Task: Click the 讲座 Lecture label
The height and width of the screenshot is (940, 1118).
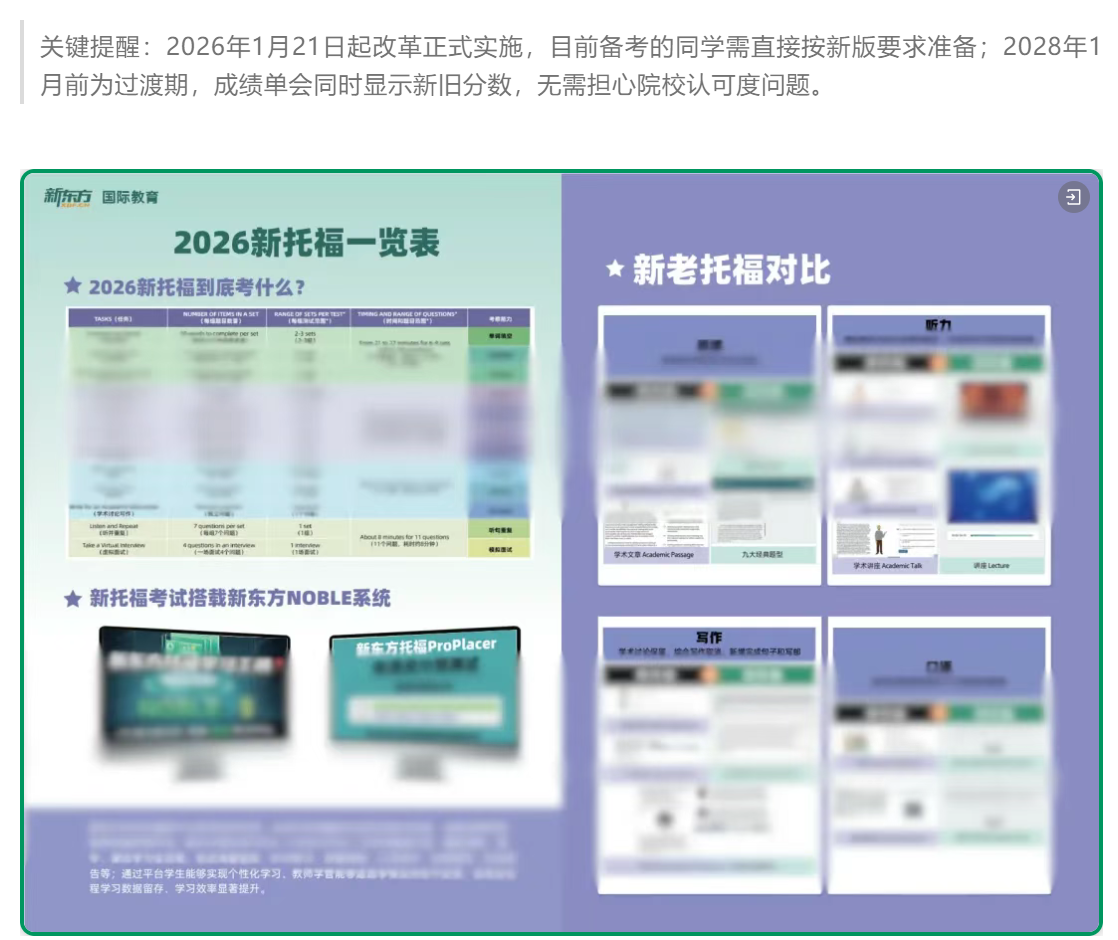Action: [991, 565]
